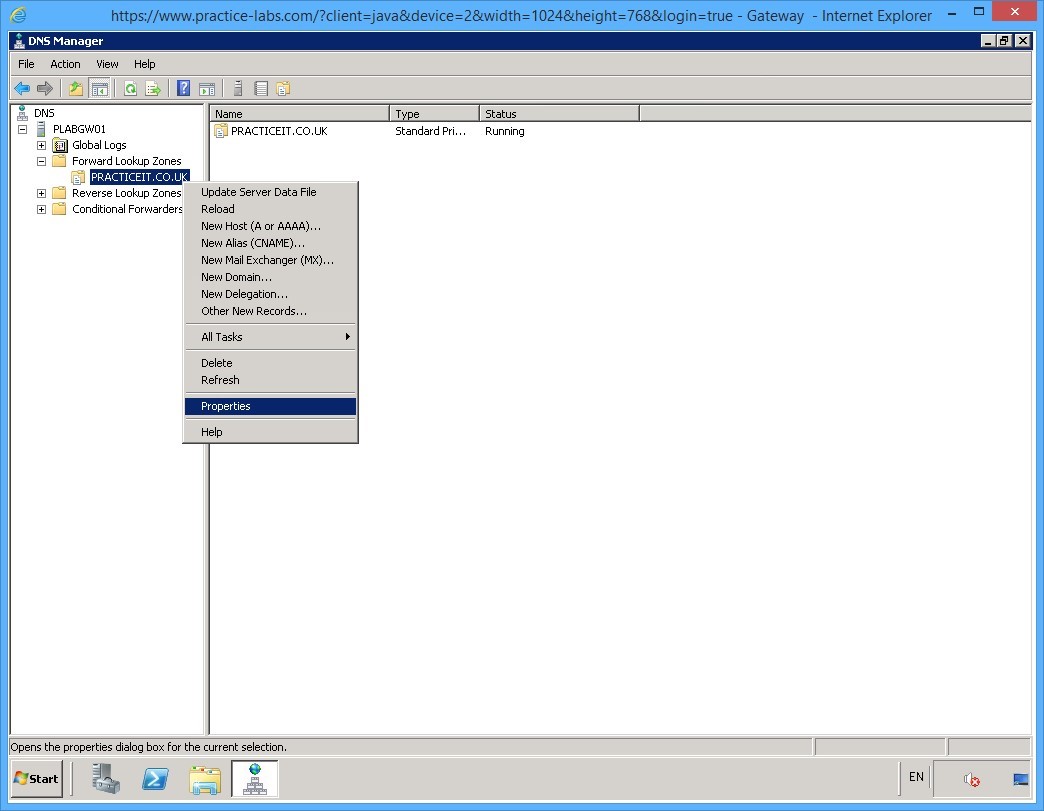Click the EN language indicator in the tray
1044x811 pixels.
click(x=915, y=777)
